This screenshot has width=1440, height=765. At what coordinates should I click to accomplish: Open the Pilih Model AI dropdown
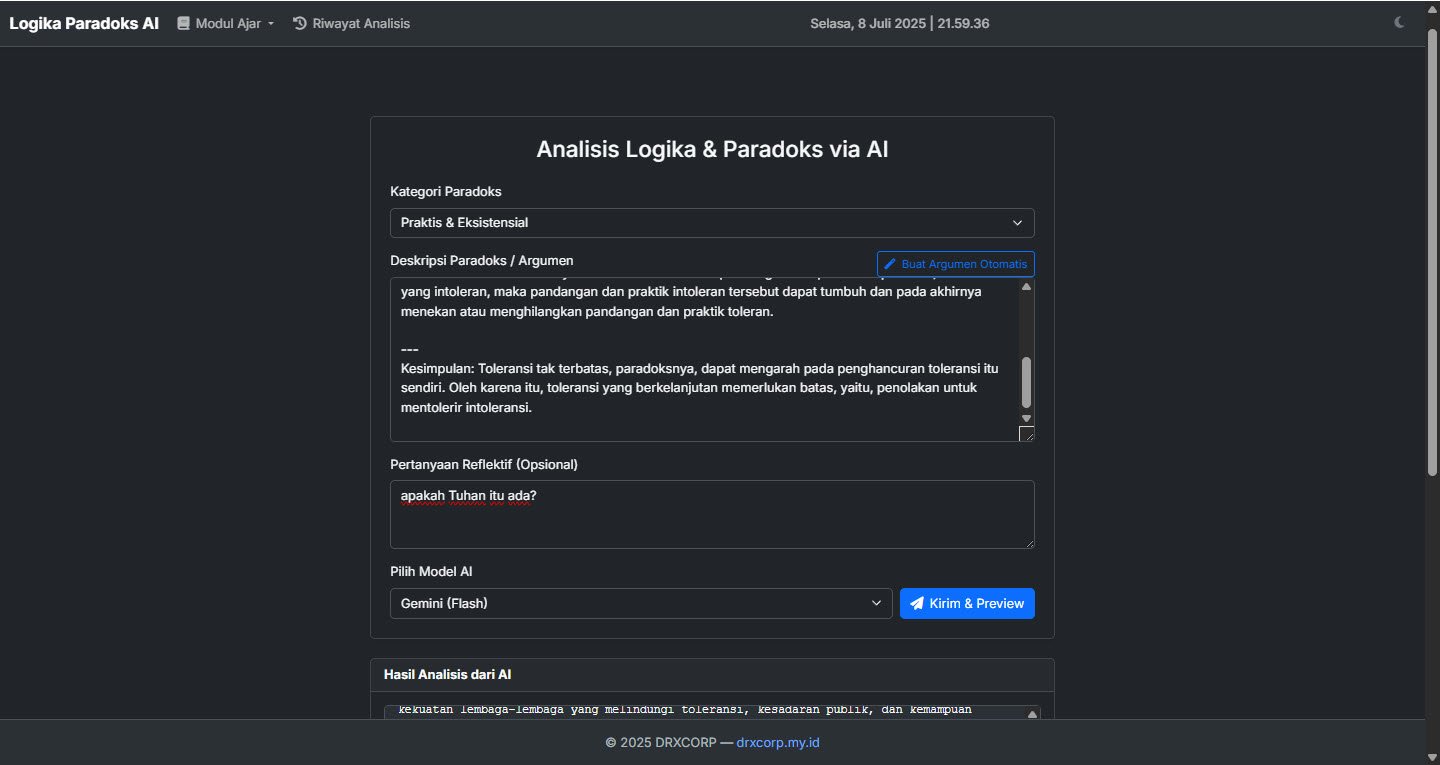[641, 603]
